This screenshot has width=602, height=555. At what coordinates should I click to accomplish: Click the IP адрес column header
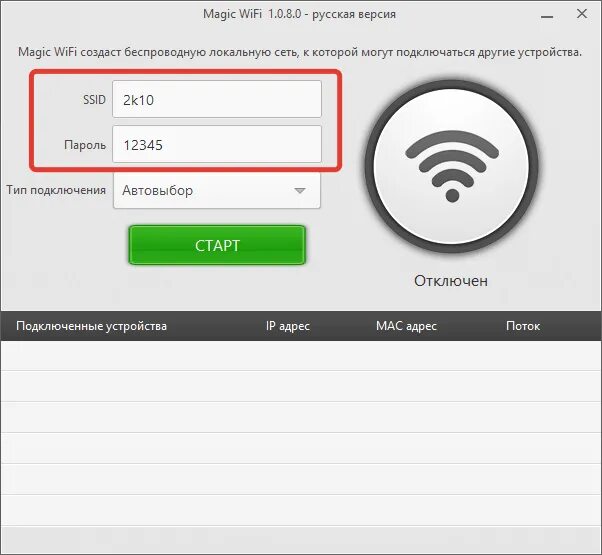(x=288, y=326)
